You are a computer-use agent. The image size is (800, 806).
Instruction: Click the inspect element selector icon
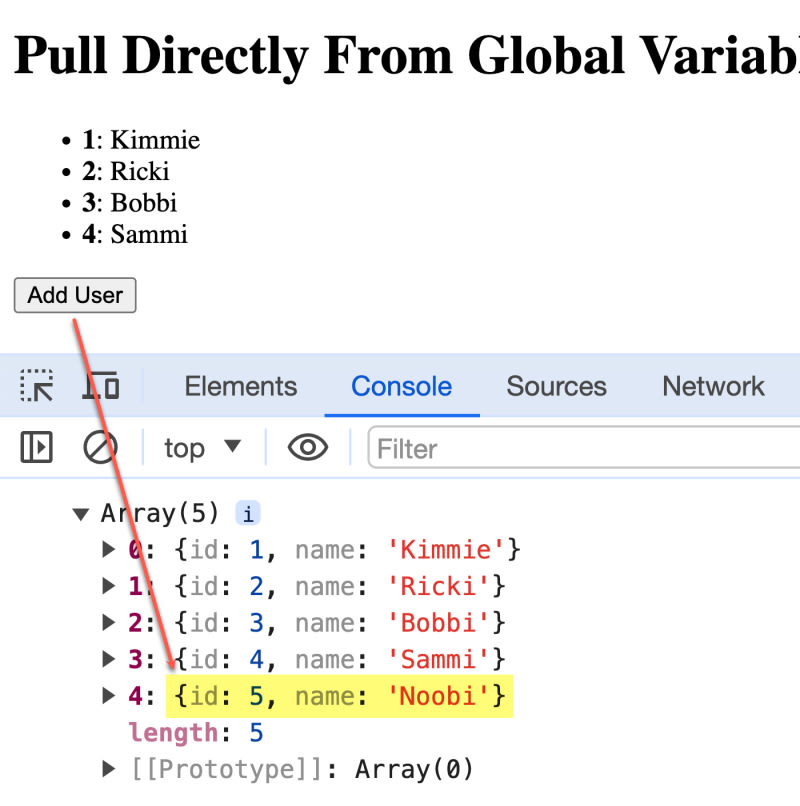coord(37,386)
